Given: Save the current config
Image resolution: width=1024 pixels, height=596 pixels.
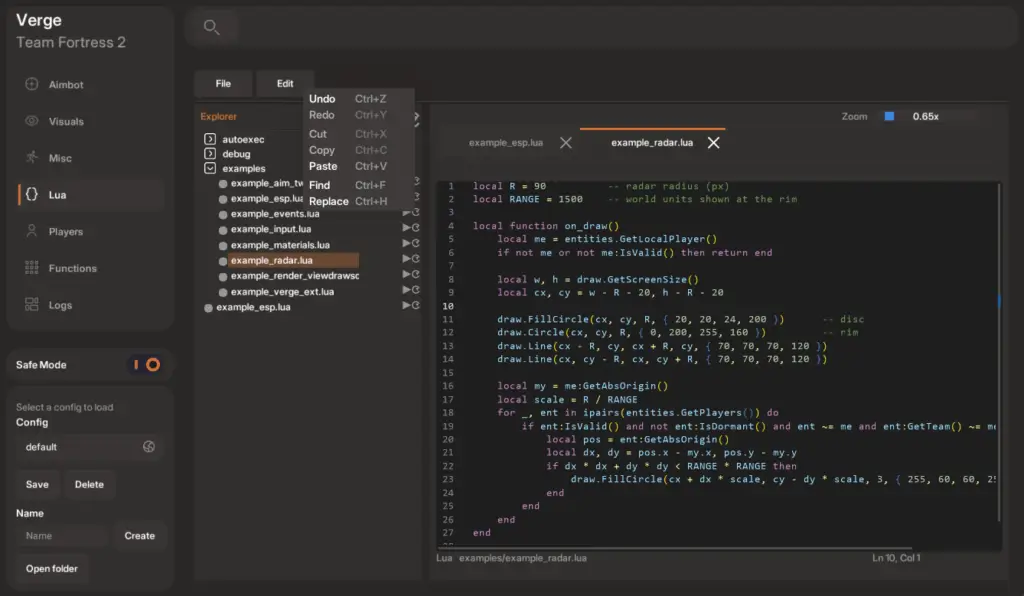Looking at the screenshot, I should pyautogui.click(x=37, y=484).
